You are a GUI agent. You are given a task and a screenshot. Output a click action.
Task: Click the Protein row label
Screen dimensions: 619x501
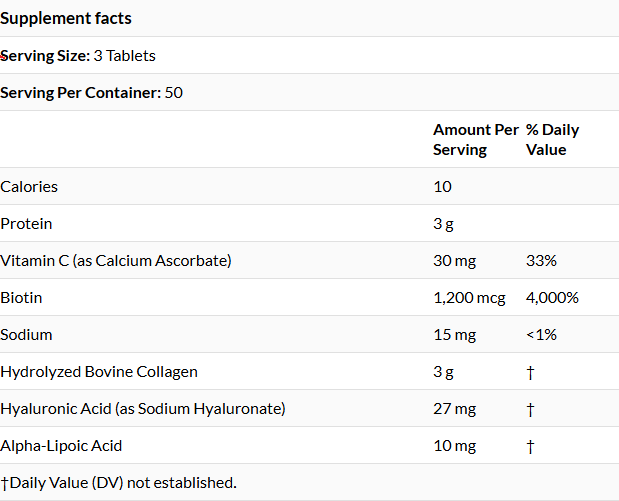[x=26, y=224]
